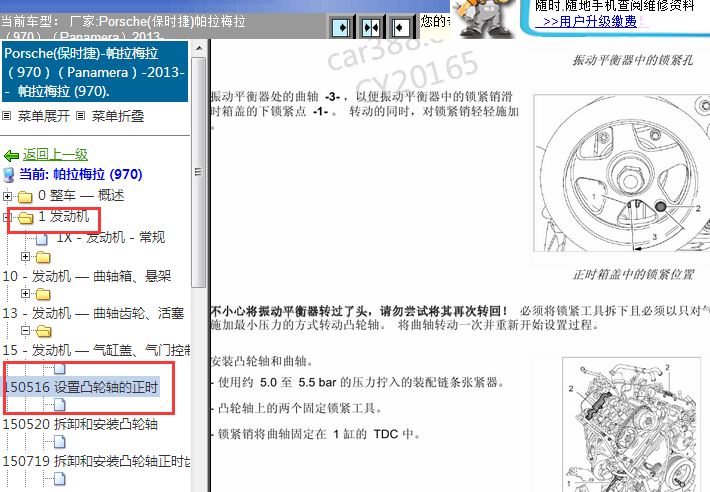Click open folder icon above 15 - 发动机 气缸盖
The image size is (710, 492).
(43, 332)
